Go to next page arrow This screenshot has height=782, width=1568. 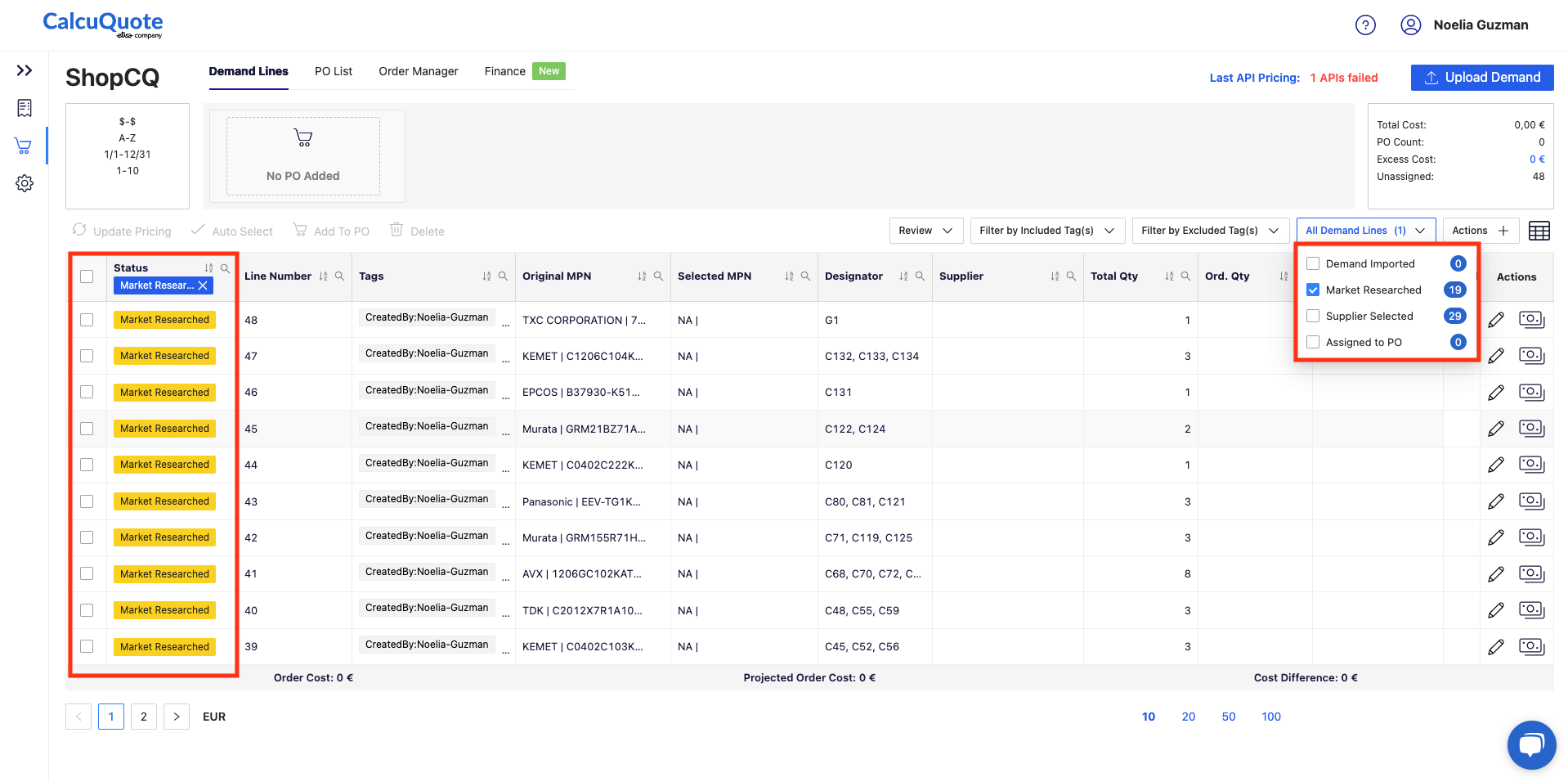click(x=177, y=717)
